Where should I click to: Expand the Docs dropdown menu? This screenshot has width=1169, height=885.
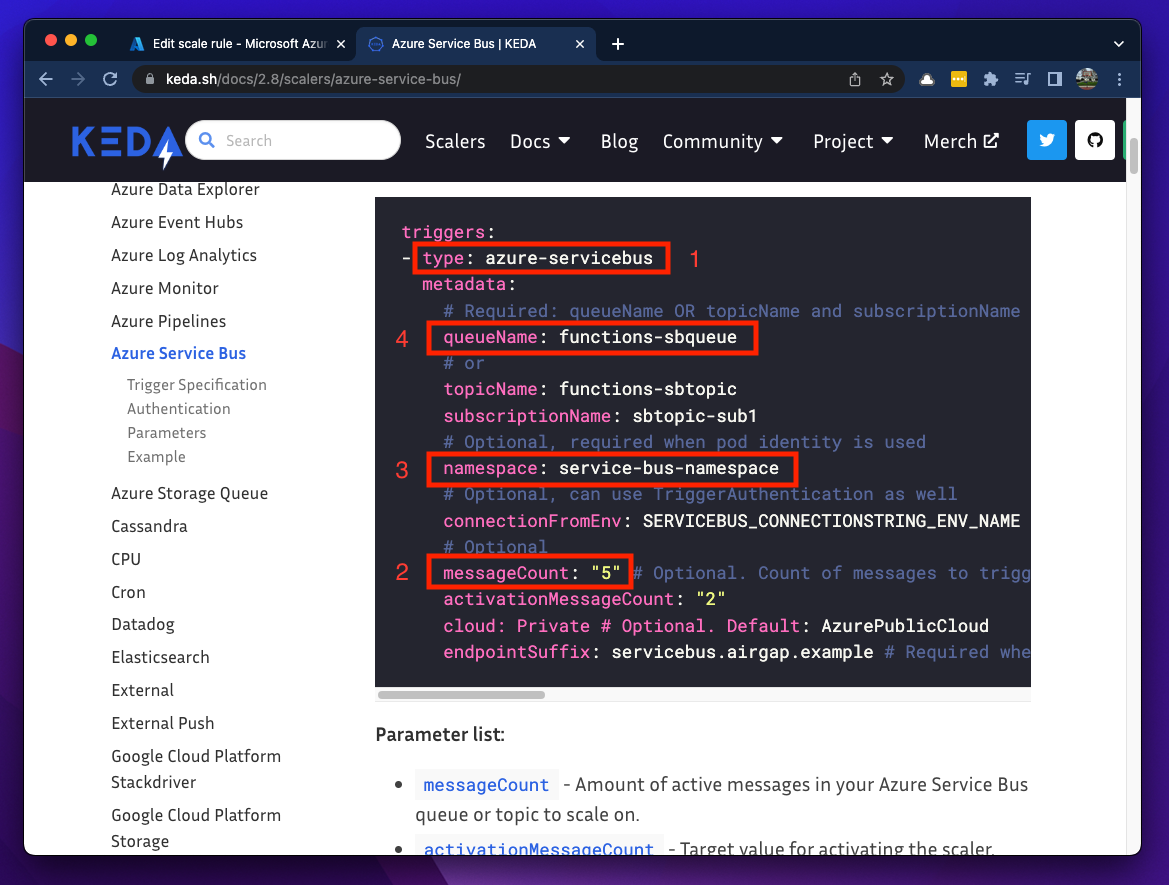click(540, 142)
